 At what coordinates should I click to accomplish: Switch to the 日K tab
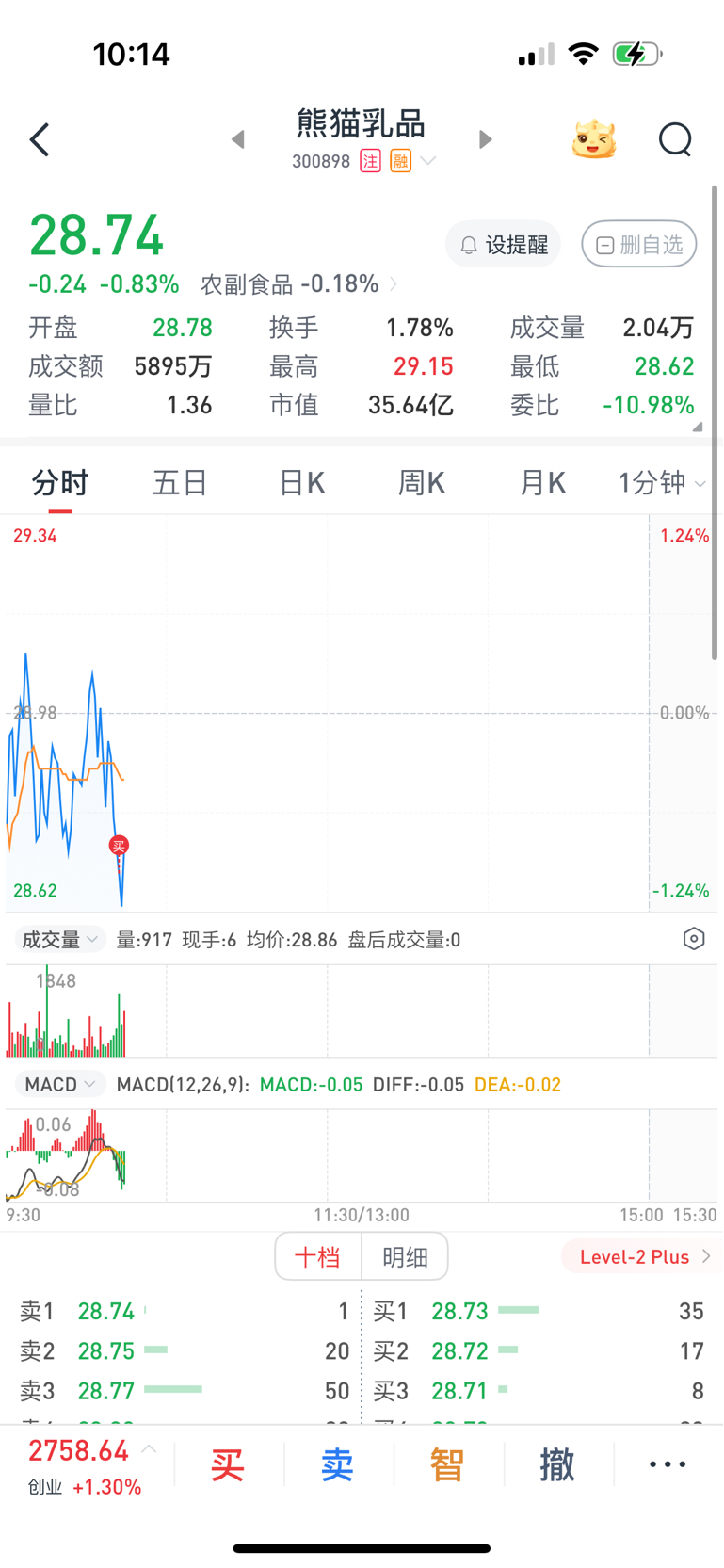(301, 483)
